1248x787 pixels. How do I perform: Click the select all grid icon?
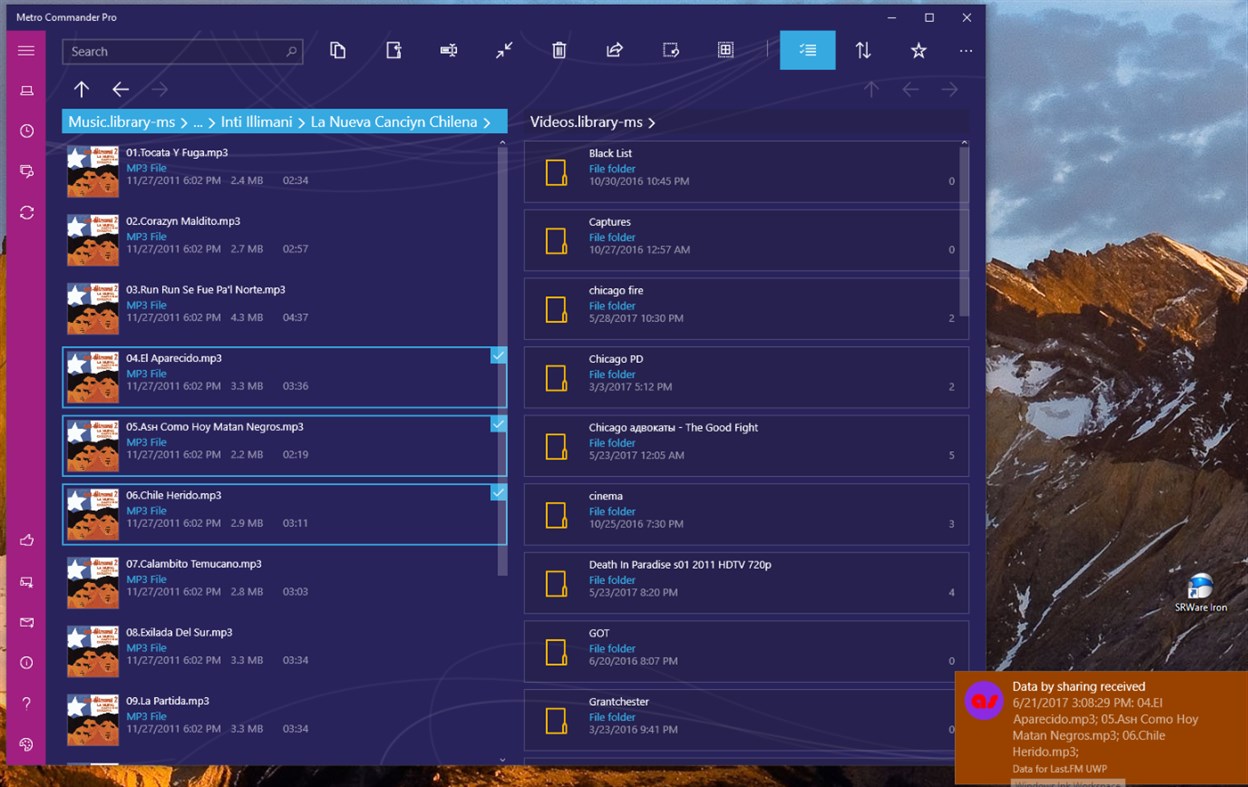(x=726, y=50)
